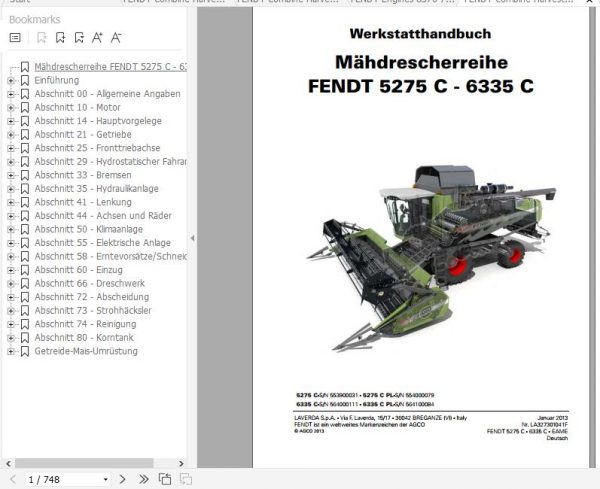Click the add new bookmark icon
Viewport: 600px width, 489px height.
60,37
